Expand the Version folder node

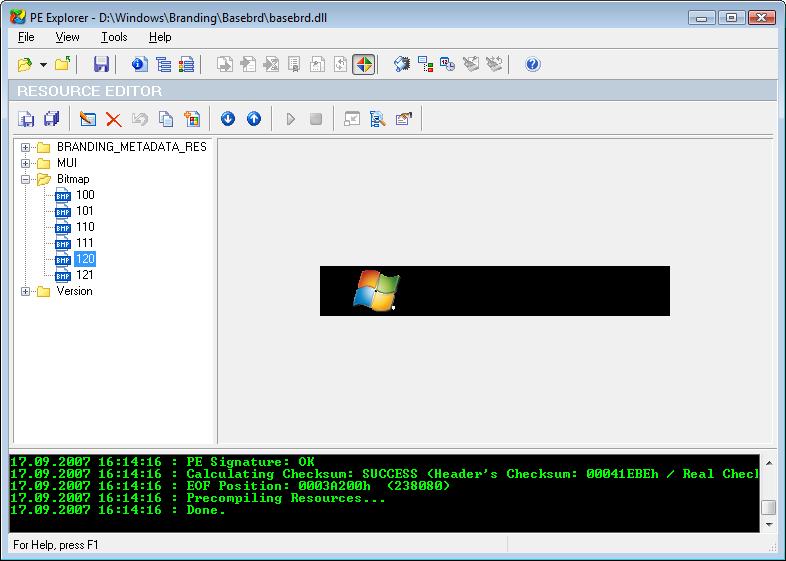26,292
